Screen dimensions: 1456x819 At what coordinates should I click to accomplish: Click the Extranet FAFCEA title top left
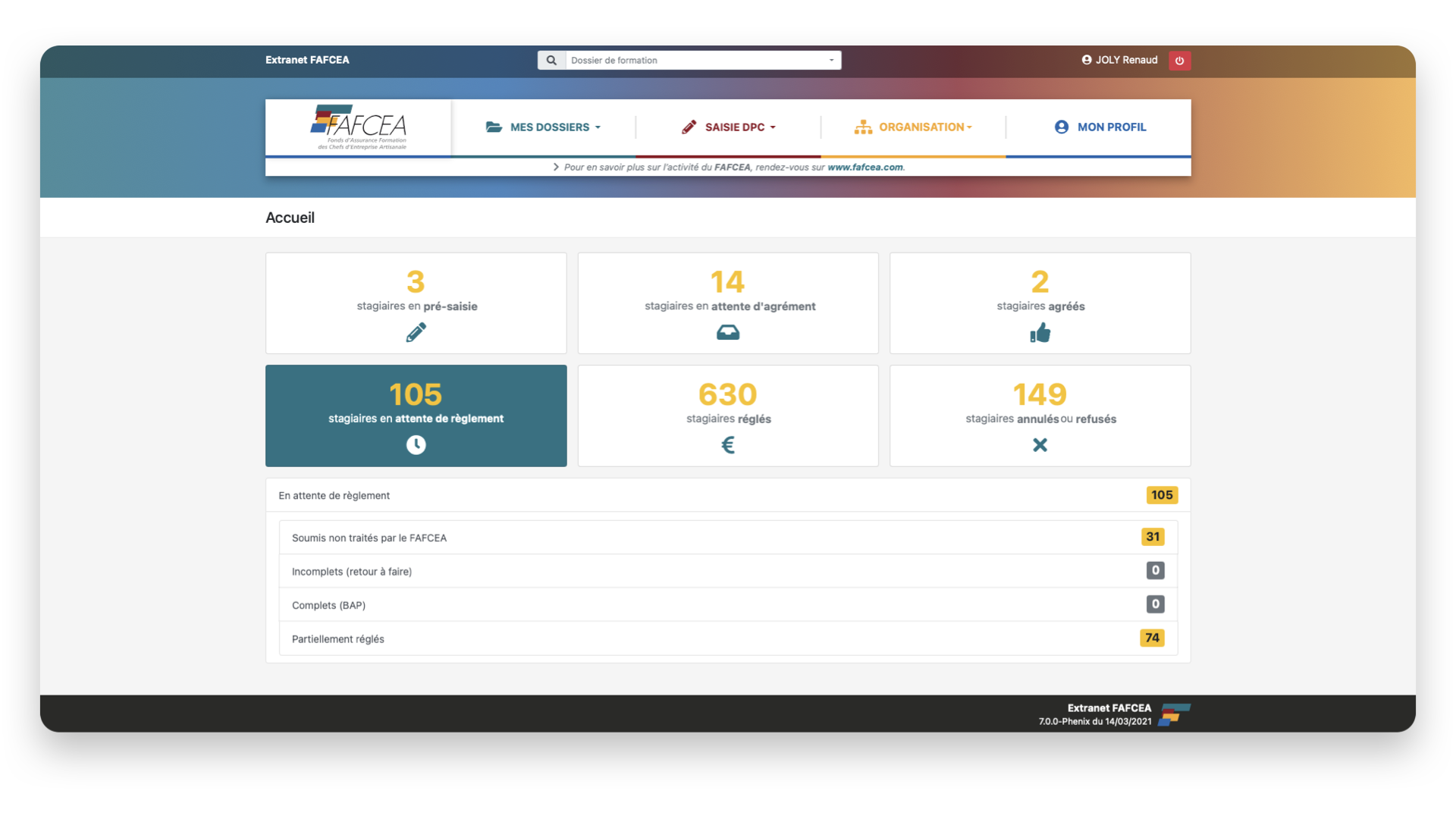click(307, 60)
